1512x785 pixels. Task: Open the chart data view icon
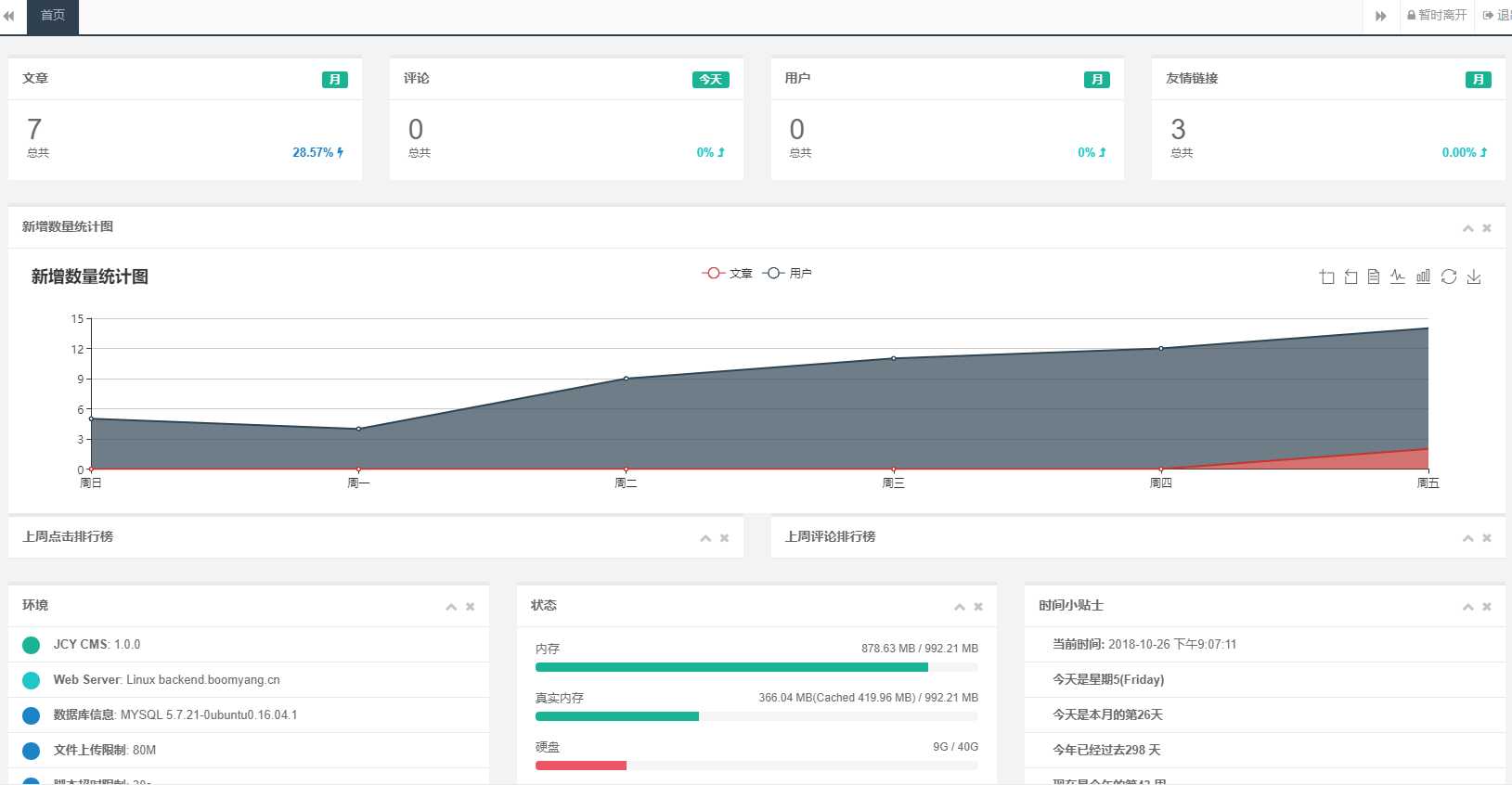point(1374,277)
